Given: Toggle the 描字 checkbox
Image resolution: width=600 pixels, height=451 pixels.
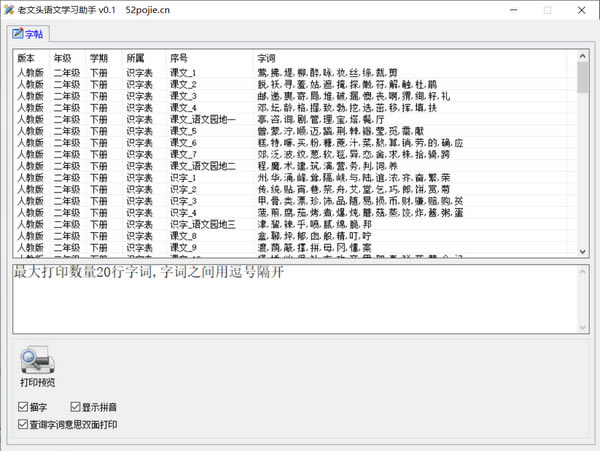Looking at the screenshot, I should click(x=23, y=407).
